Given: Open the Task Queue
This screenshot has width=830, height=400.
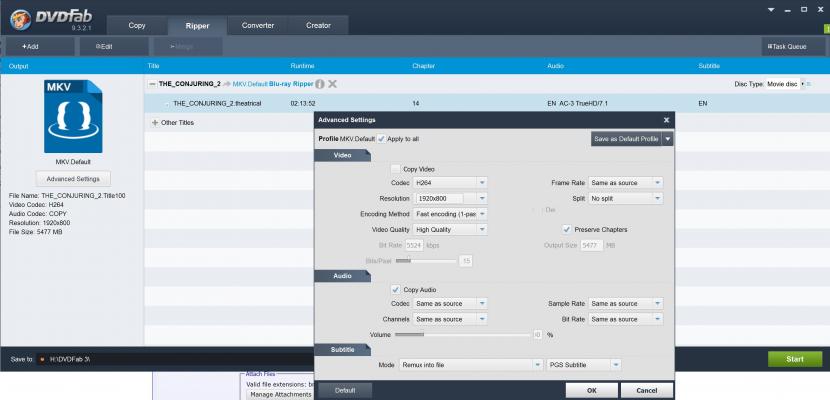Looking at the screenshot, I should 788,46.
